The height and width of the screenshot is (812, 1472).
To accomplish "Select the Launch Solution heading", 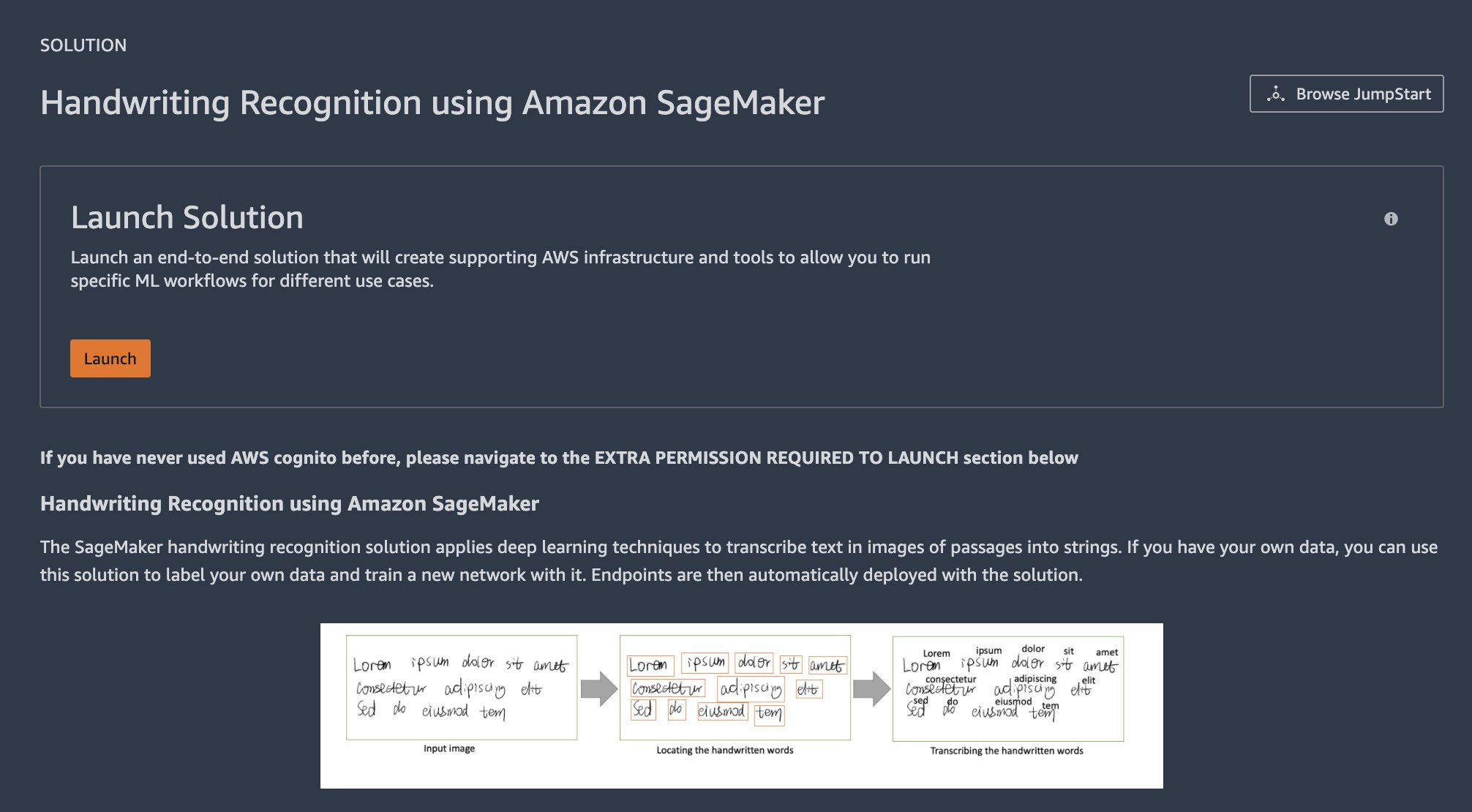I will (x=187, y=217).
